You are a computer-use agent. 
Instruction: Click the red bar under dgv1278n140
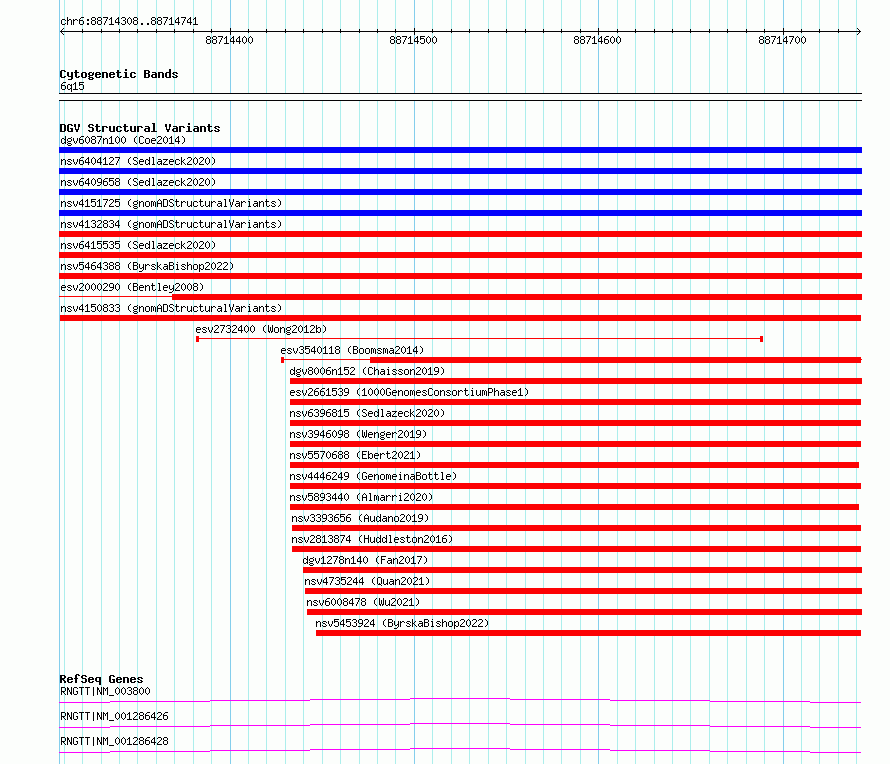coord(582,570)
